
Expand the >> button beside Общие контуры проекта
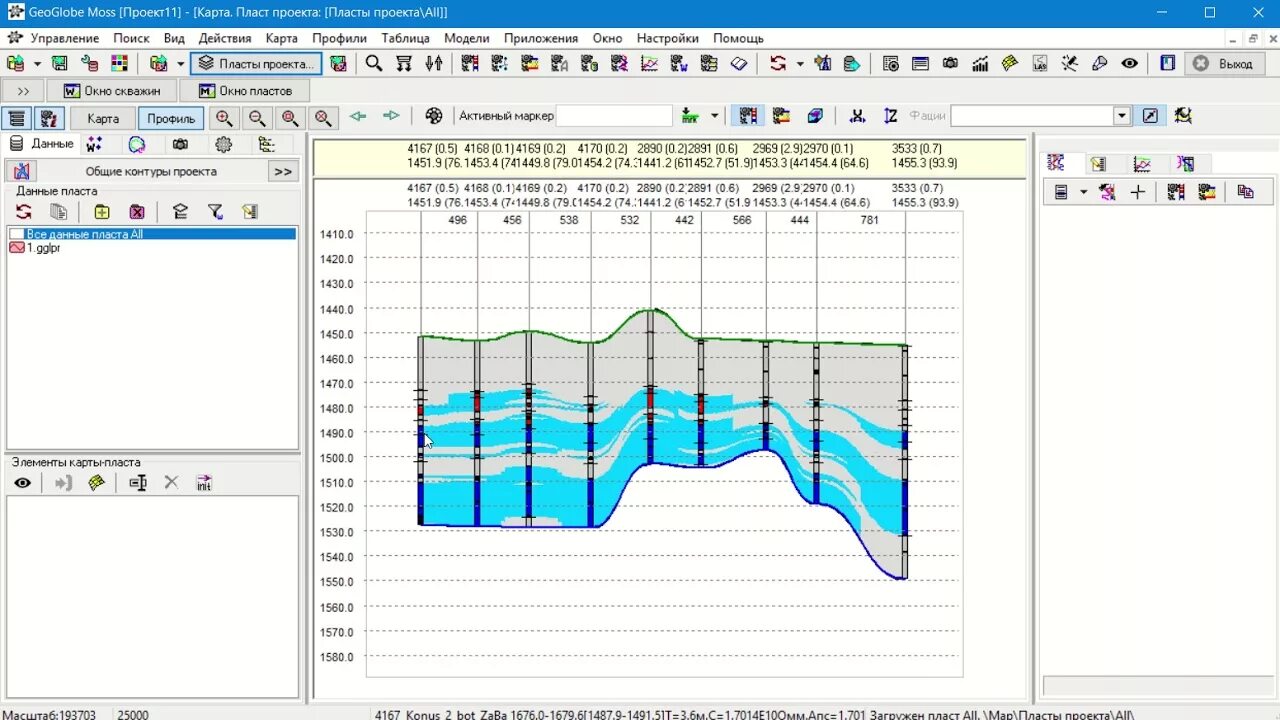coord(283,171)
